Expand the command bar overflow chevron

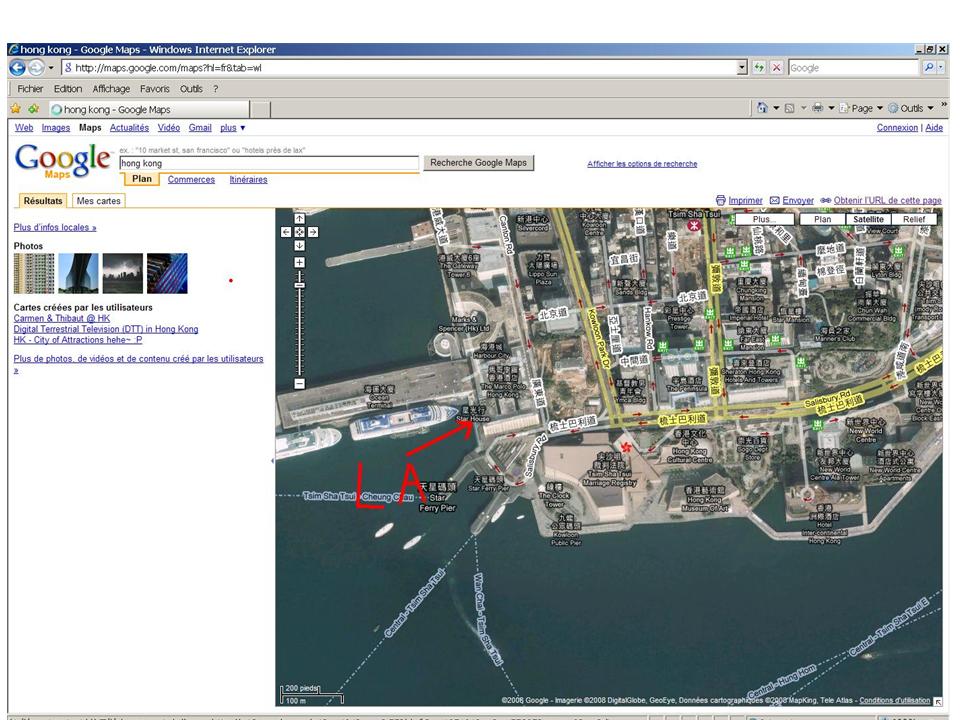[943, 105]
